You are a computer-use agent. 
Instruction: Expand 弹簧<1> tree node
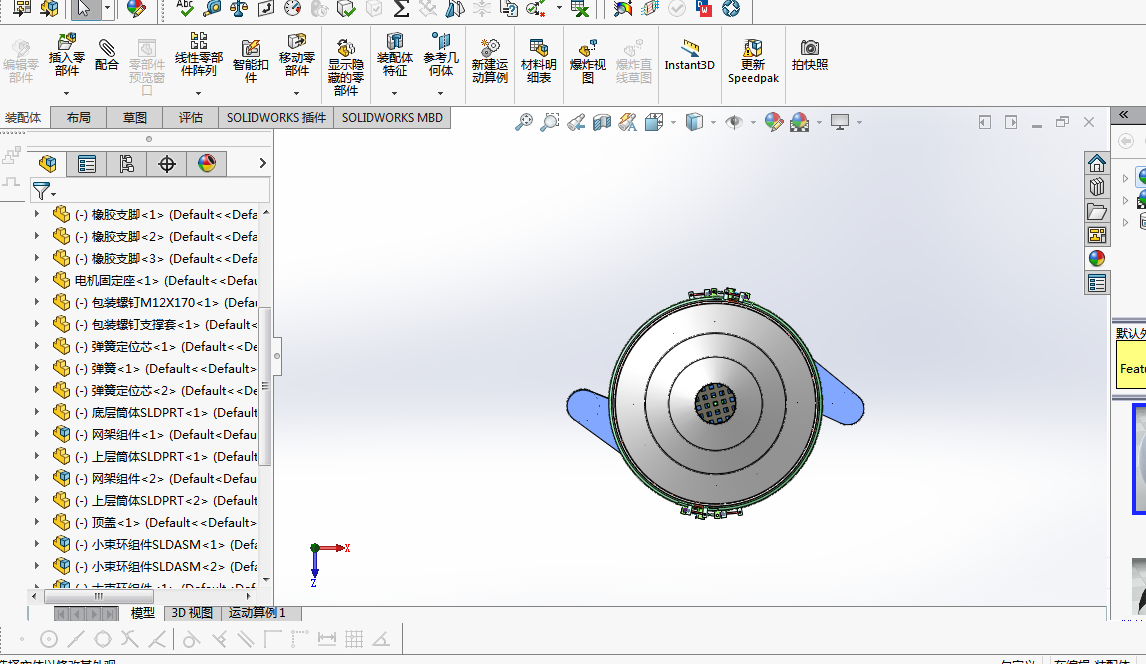coord(37,368)
